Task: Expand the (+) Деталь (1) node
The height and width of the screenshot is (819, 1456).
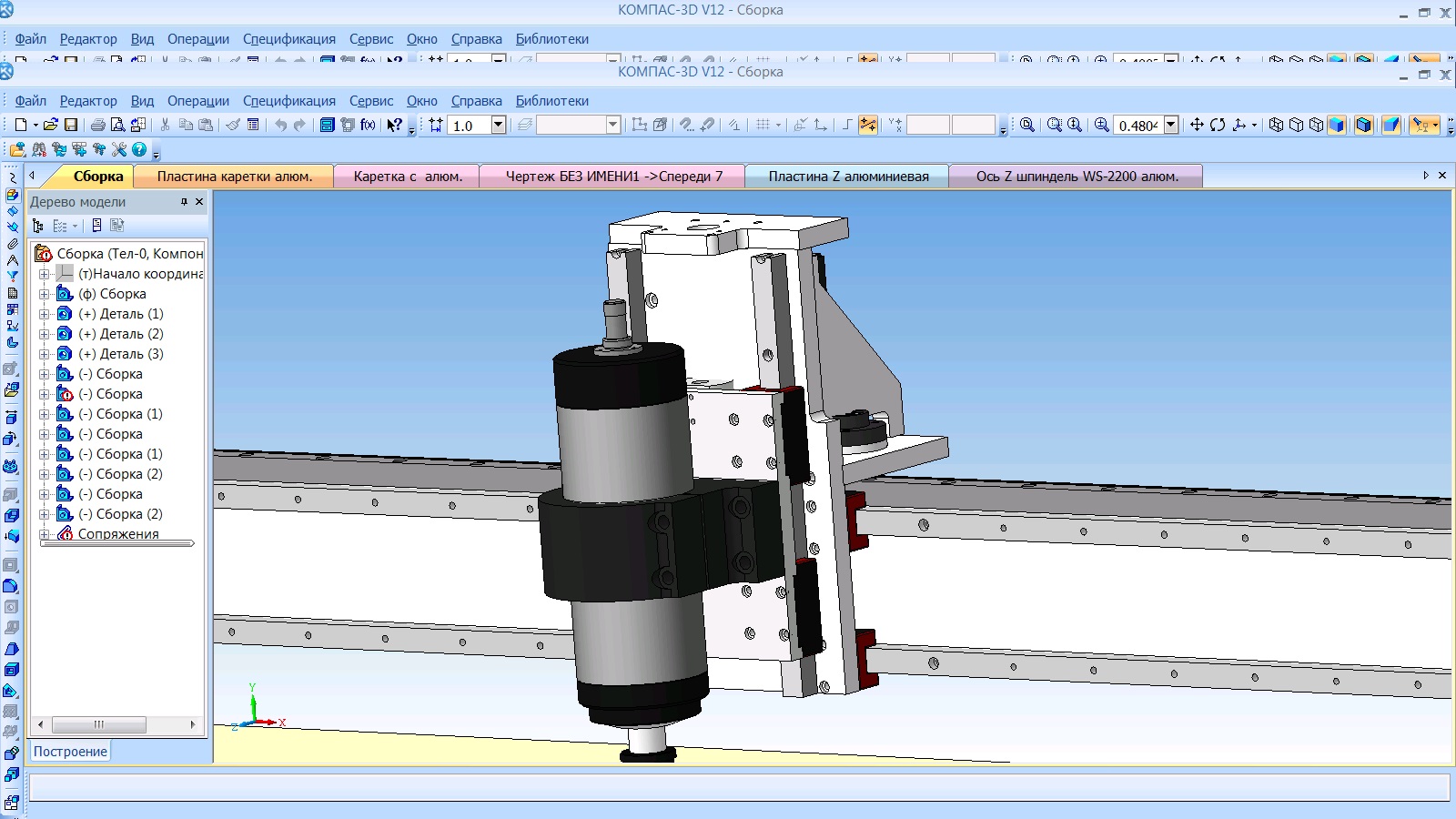Action: [44, 314]
